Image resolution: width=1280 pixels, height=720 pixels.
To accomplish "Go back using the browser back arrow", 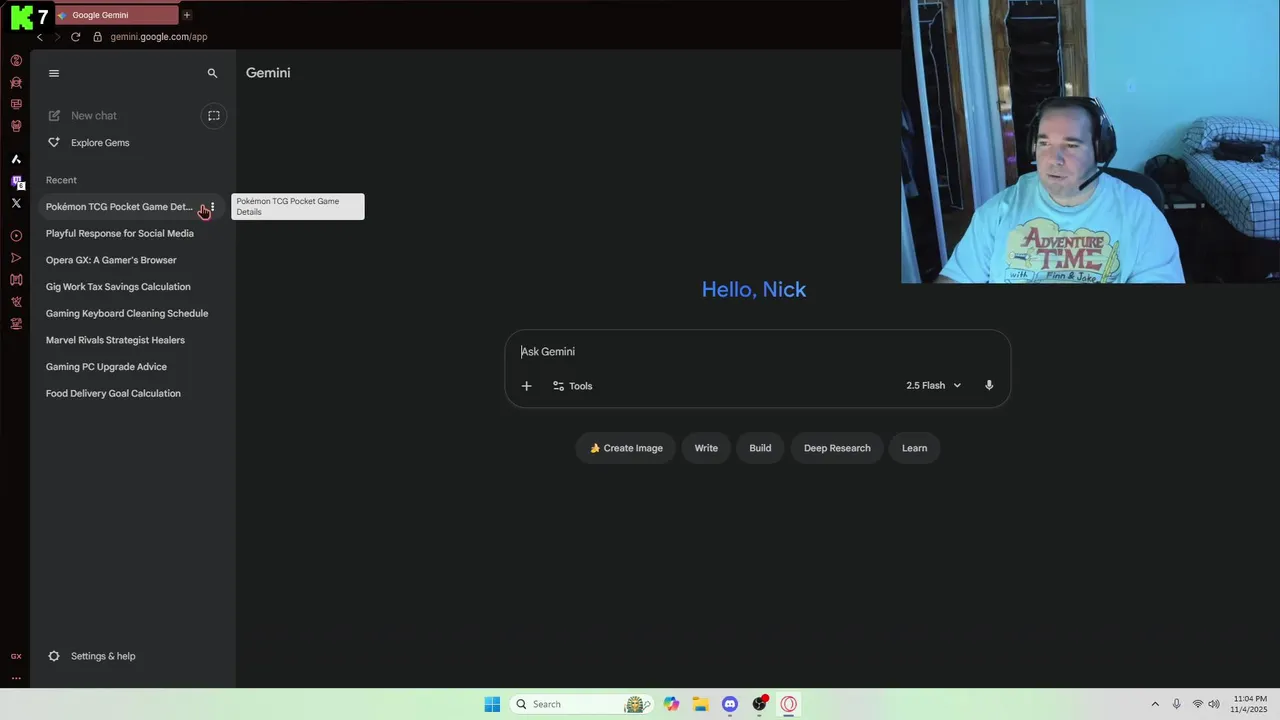I will point(40,37).
